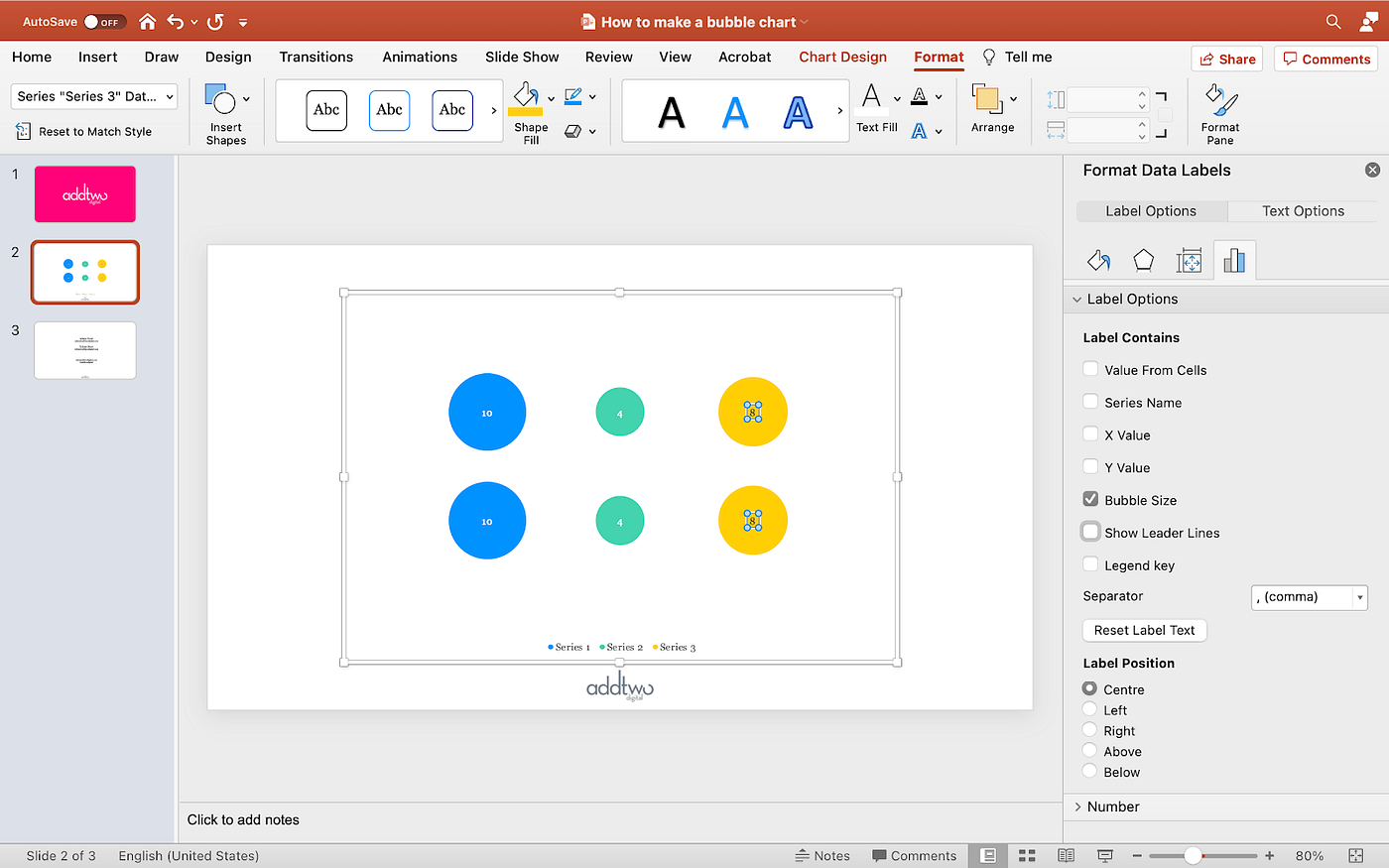Open the Size & Properties panel icon
The width and height of the screenshot is (1389, 868).
(x=1190, y=260)
